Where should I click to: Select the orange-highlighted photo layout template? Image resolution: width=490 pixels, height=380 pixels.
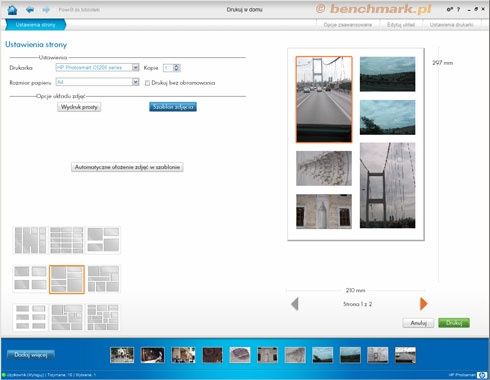(67, 279)
